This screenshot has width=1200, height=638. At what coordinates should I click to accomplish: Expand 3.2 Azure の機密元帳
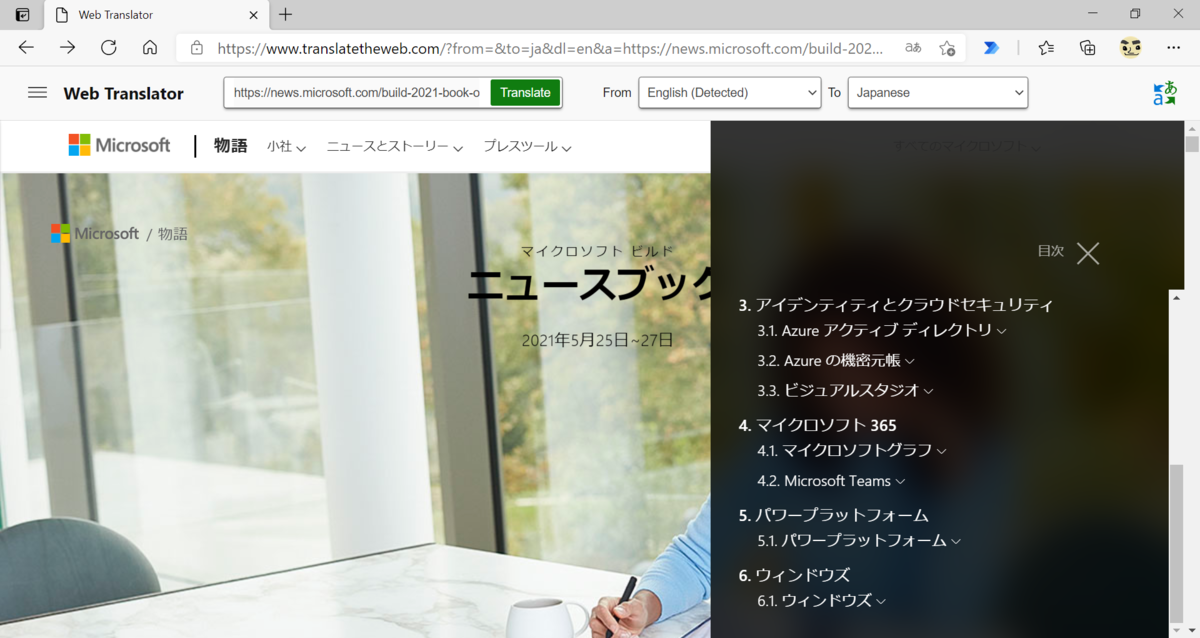(836, 360)
